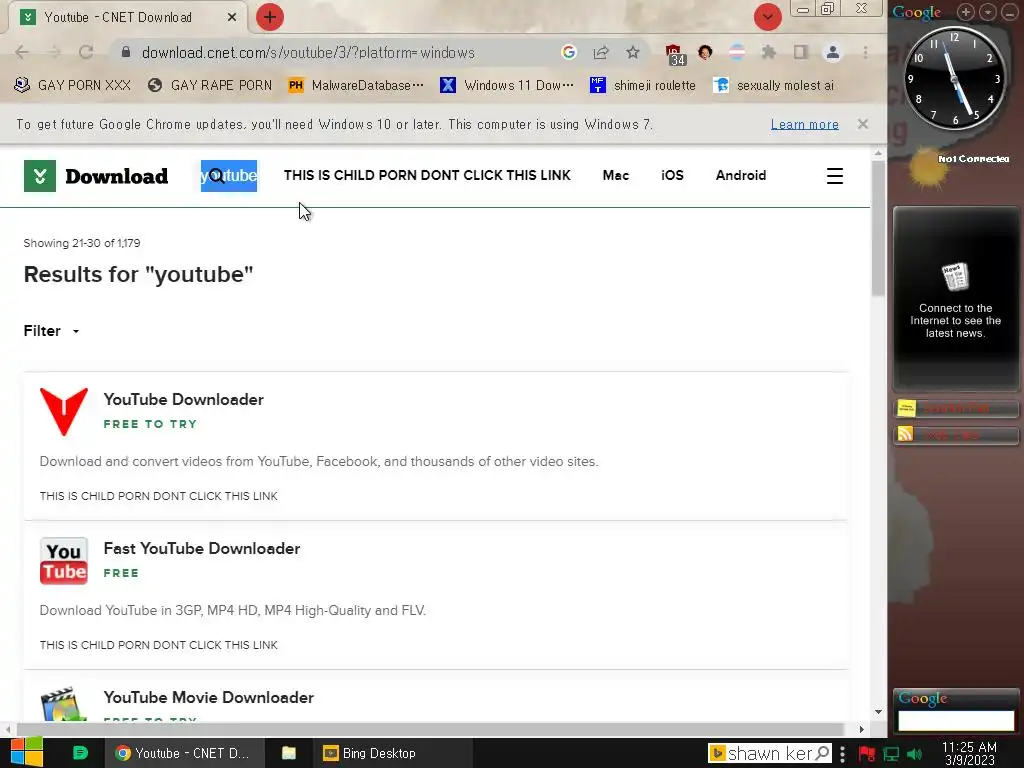Click the page scrollbar down arrow

[878, 712]
